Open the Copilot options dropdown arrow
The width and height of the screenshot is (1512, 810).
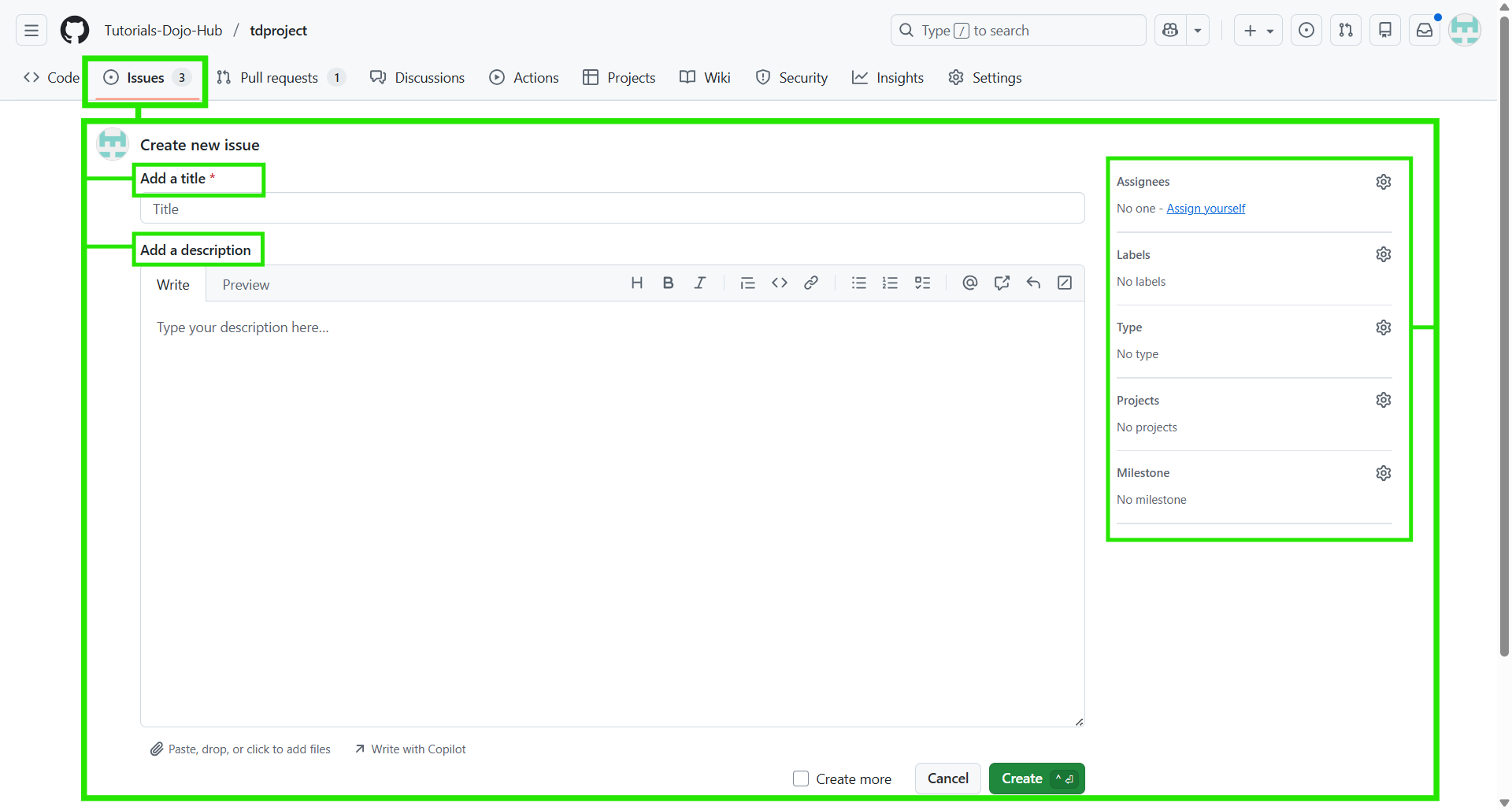[x=1197, y=30]
